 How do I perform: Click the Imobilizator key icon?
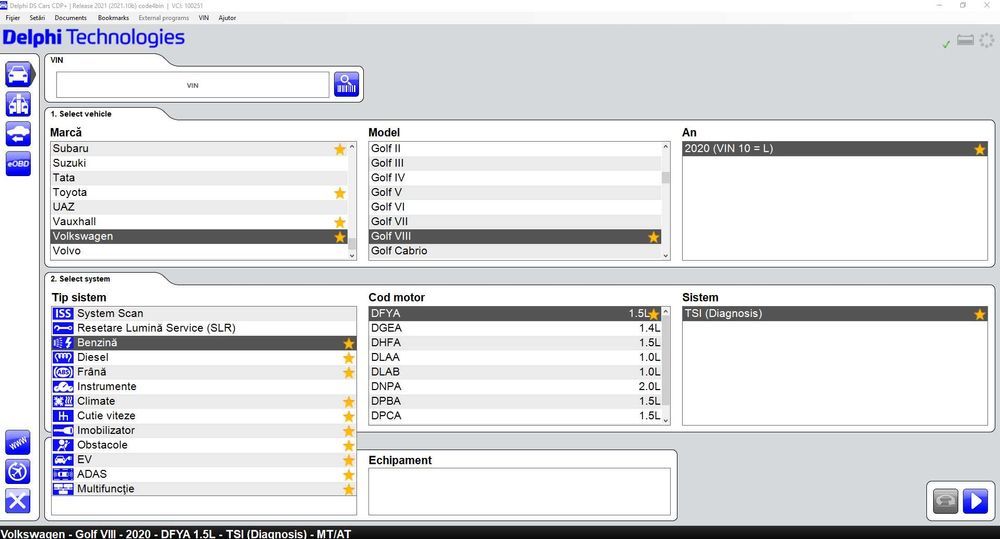pos(63,431)
